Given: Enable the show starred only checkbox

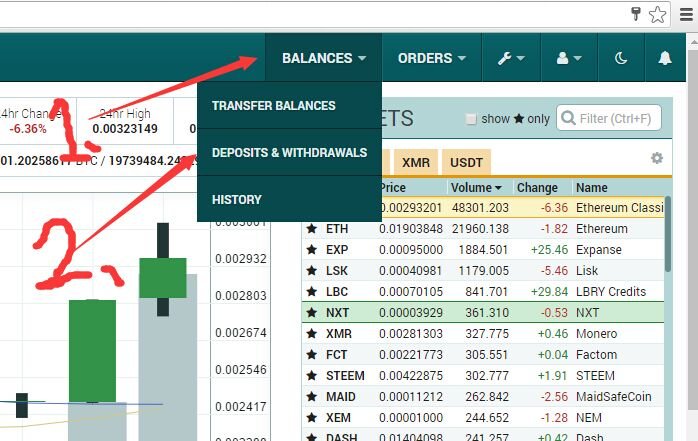Looking at the screenshot, I should point(471,119).
